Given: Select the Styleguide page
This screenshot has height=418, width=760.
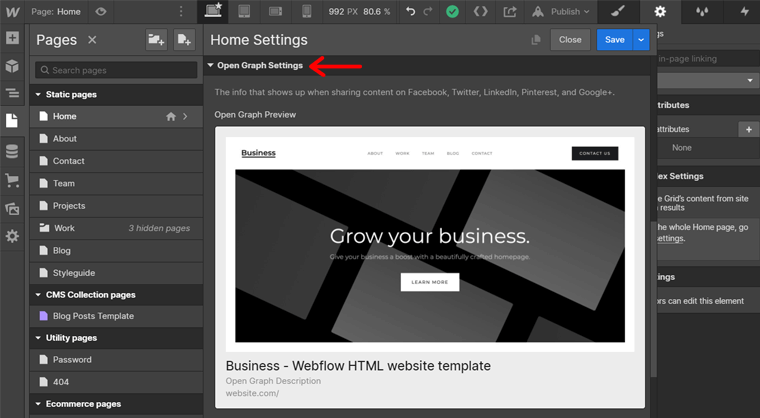Looking at the screenshot, I should (x=116, y=273).
